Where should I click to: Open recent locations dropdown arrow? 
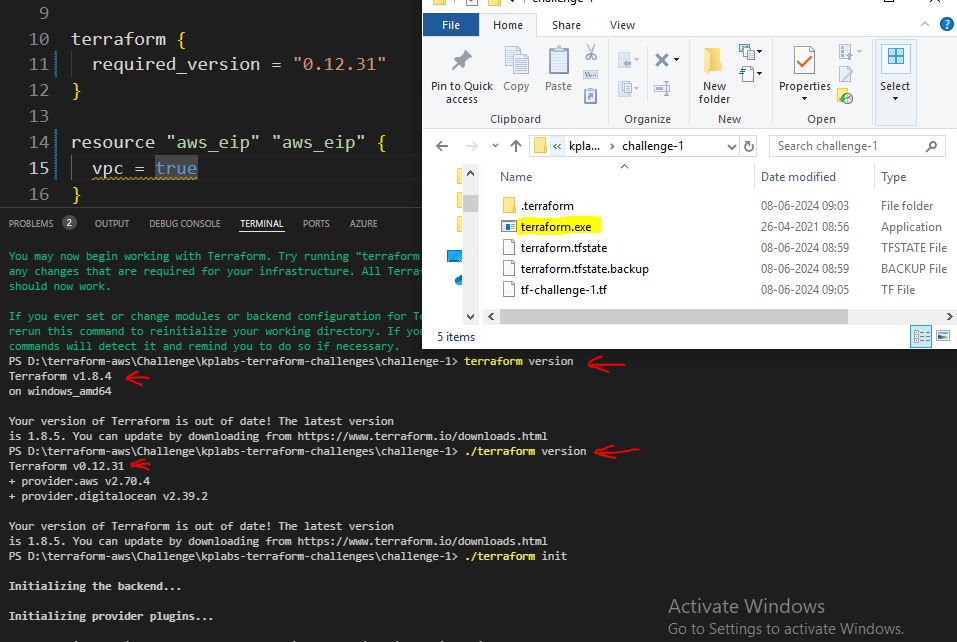pos(493,146)
